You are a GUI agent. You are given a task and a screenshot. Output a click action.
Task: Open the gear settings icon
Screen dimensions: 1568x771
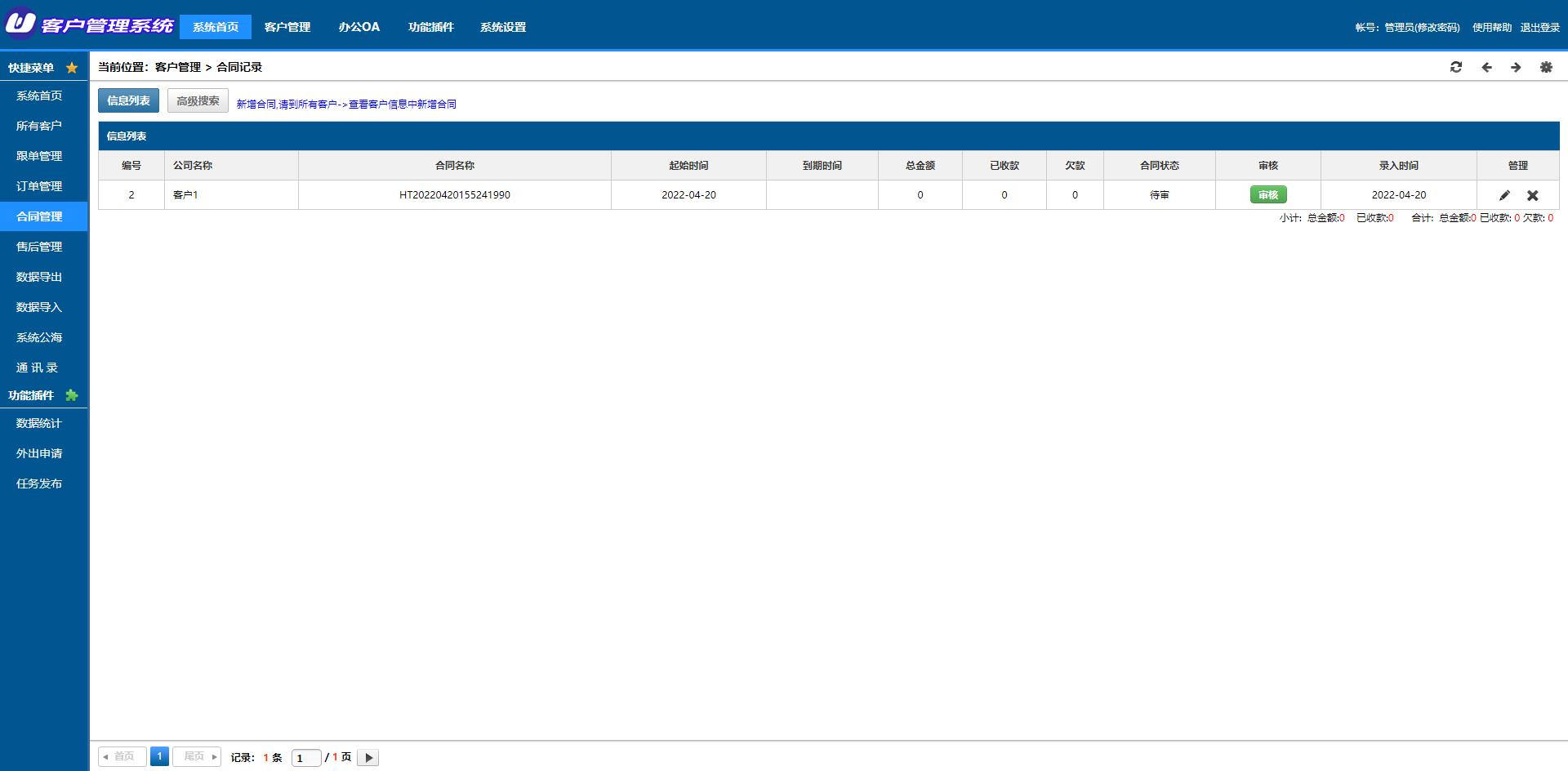tap(1546, 67)
